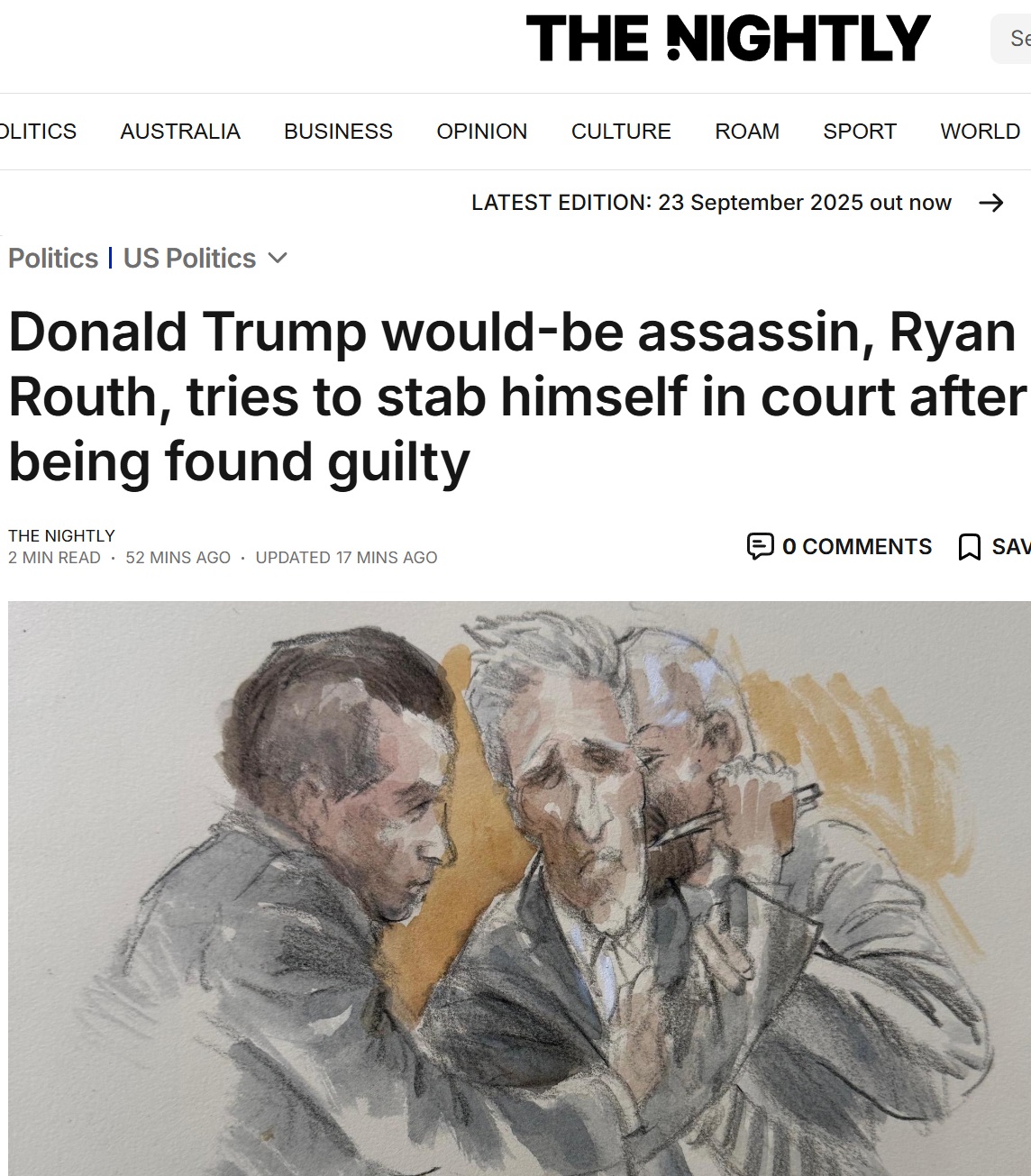This screenshot has height=1176, width=1031.
Task: Navigate to the Sport section
Action: [860, 132]
